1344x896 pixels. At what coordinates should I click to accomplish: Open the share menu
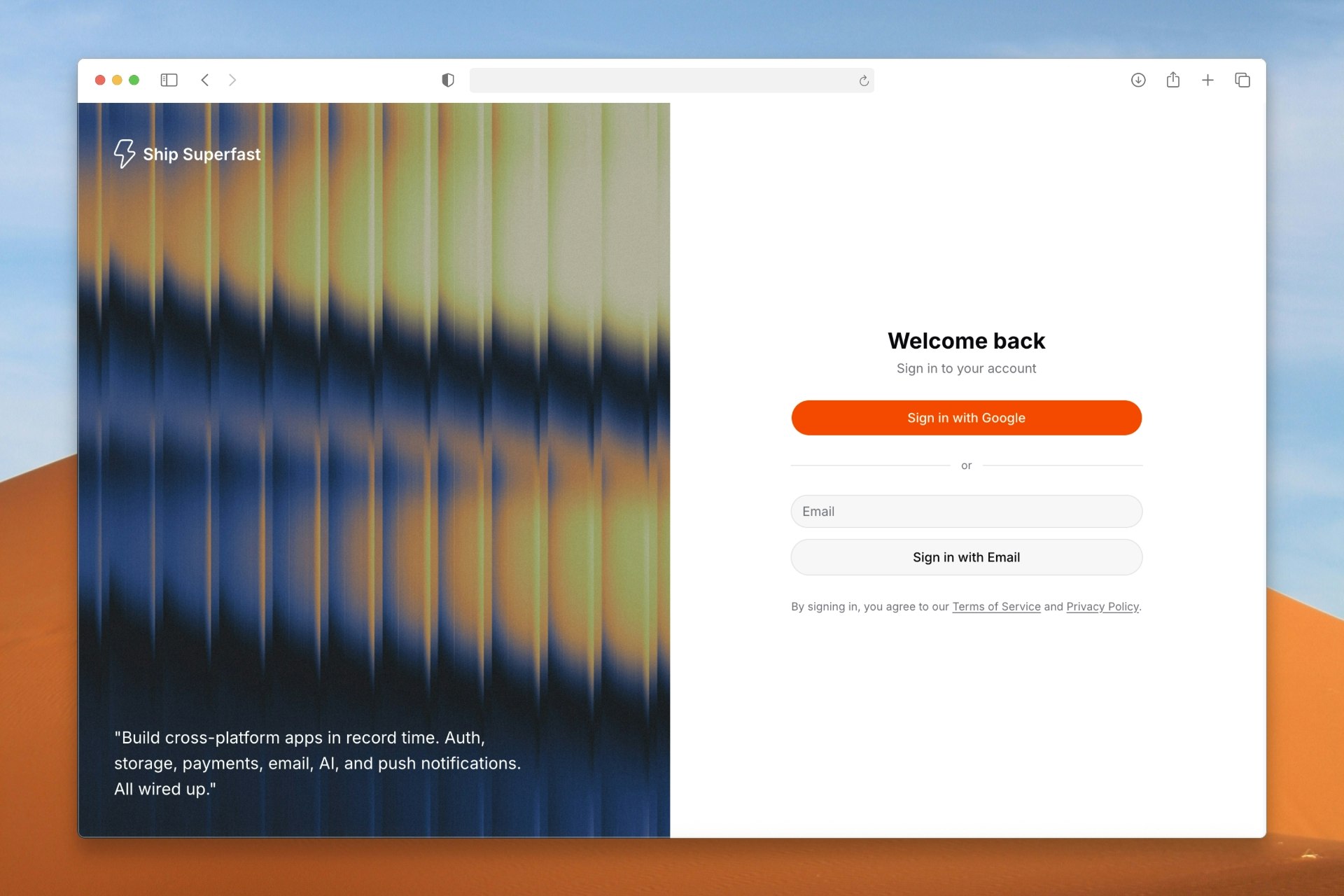coord(1173,80)
